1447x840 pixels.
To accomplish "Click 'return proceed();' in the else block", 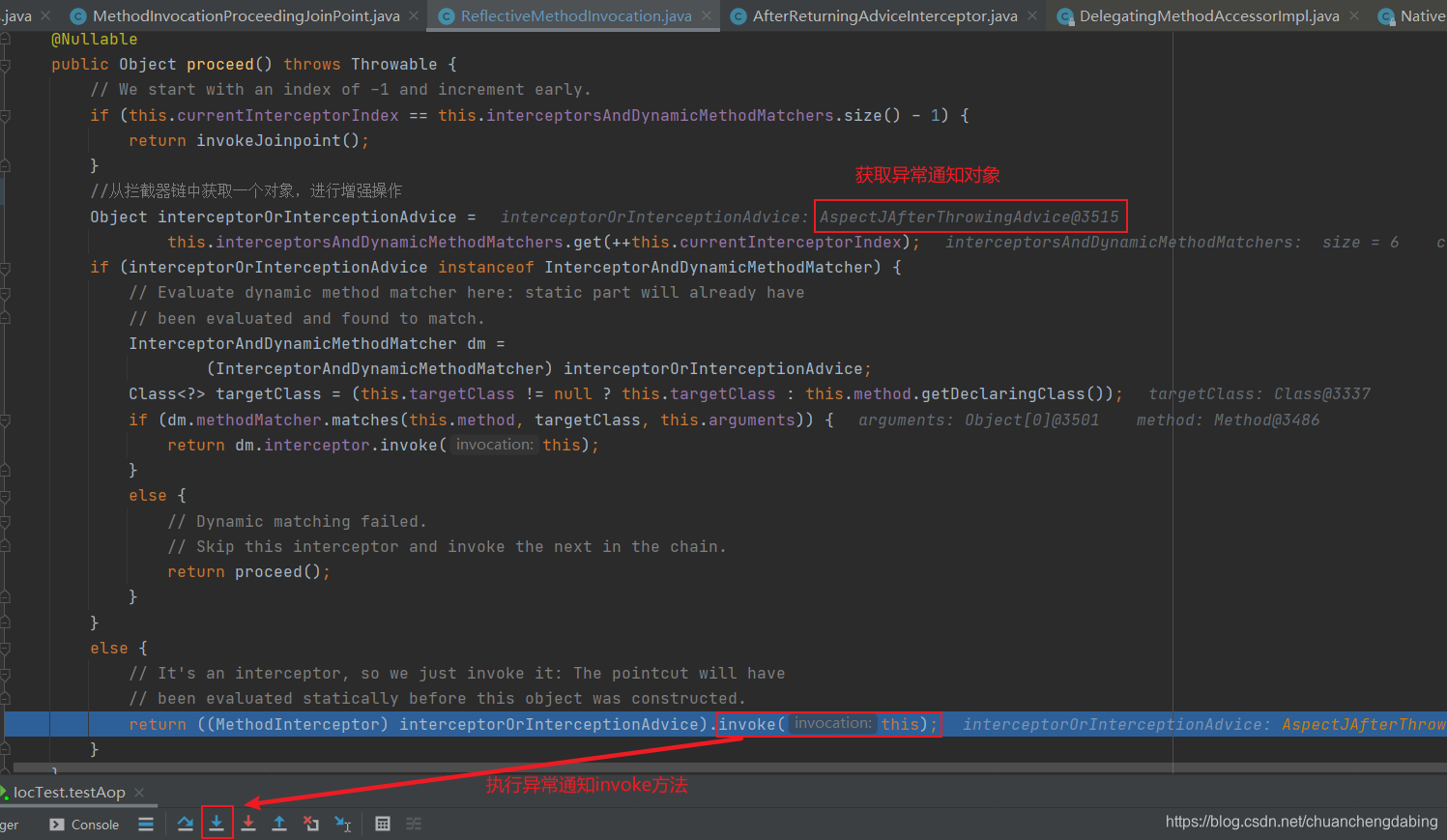I will click(248, 572).
